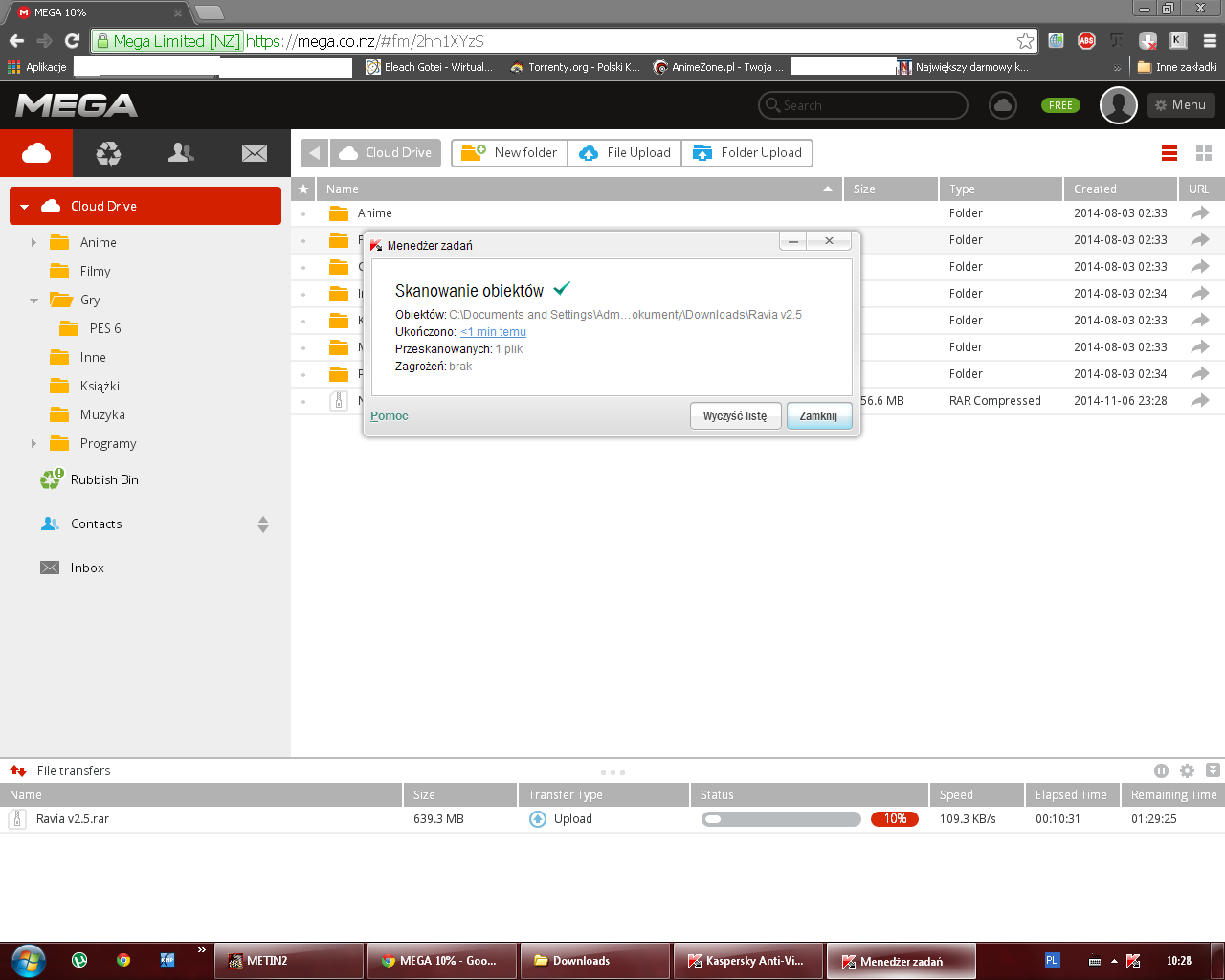This screenshot has width=1225, height=980.
Task: Collapse the File transfers panel
Action: tap(1213, 770)
